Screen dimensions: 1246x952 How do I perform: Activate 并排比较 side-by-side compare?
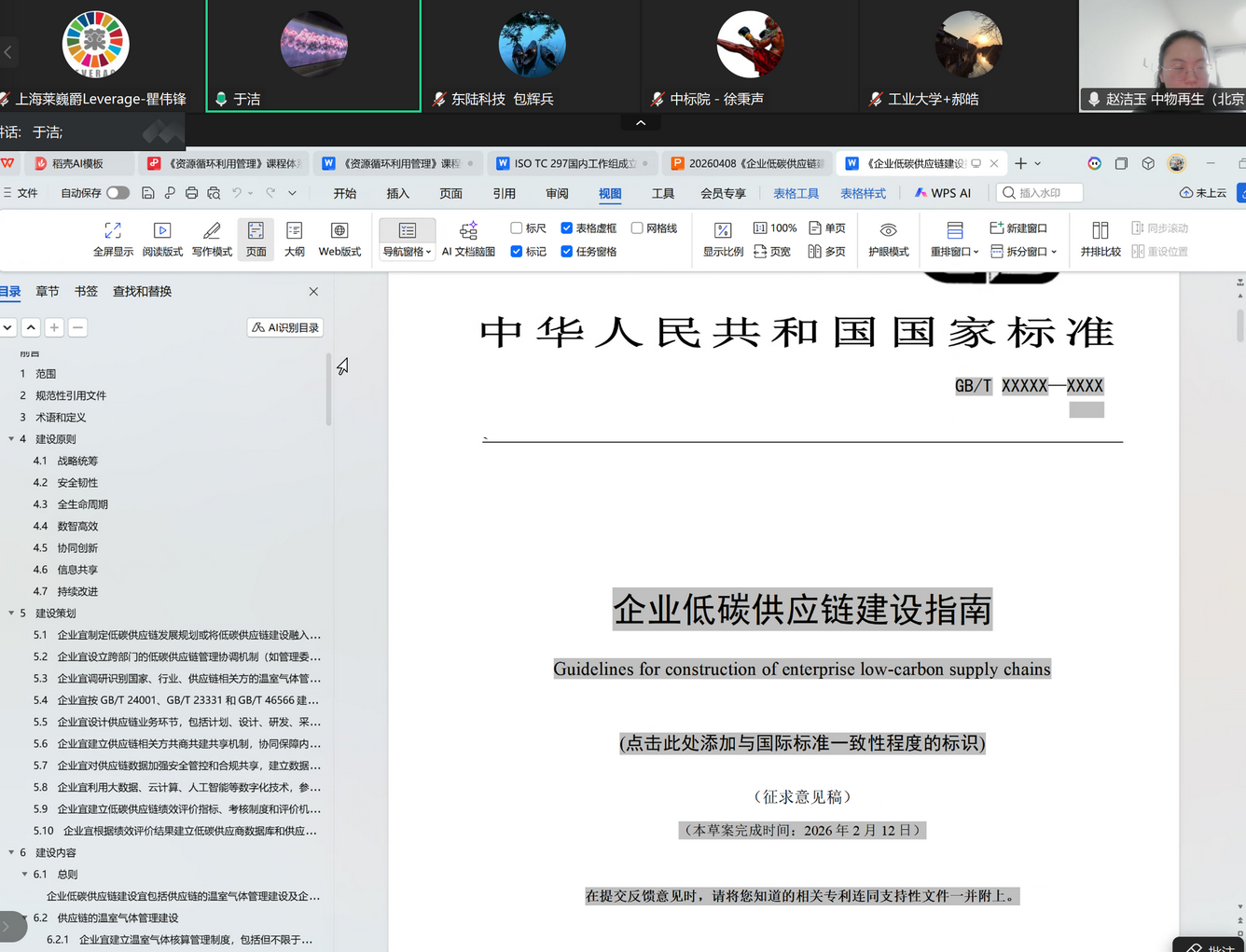coord(1100,239)
